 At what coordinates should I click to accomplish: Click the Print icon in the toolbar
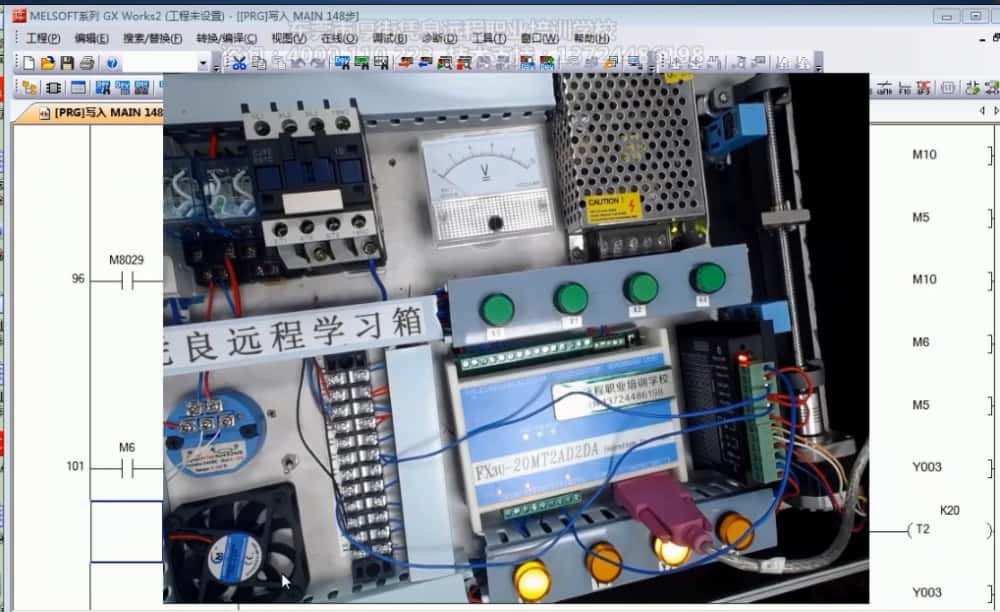point(86,63)
